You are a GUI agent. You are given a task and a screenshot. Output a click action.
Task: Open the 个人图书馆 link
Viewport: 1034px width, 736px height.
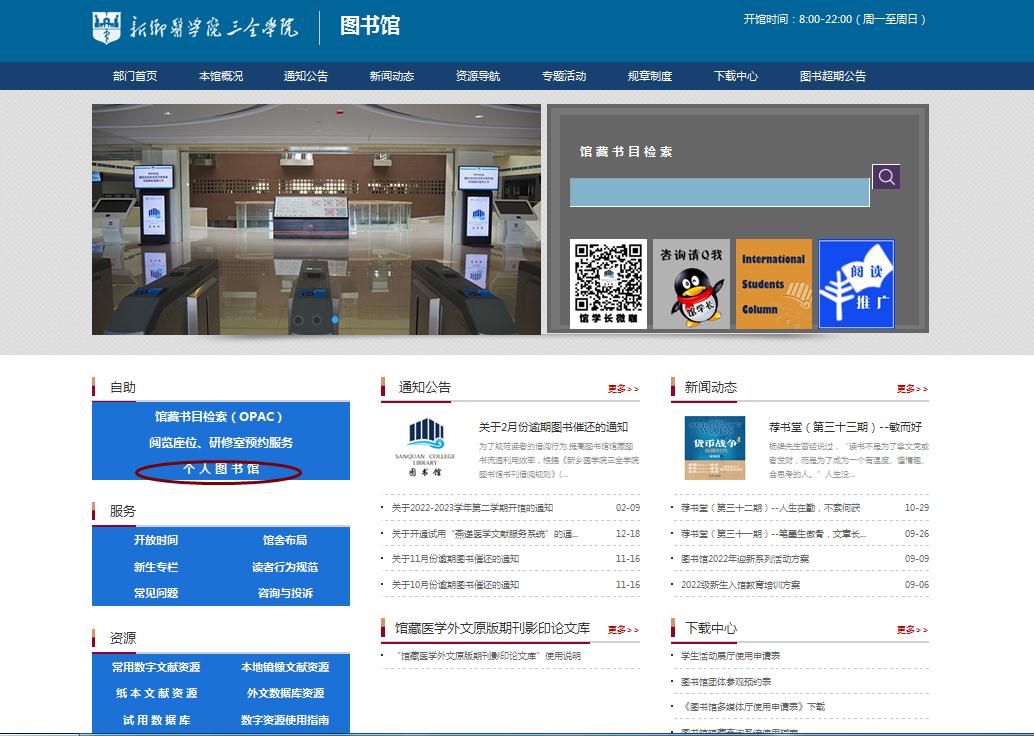(220, 469)
